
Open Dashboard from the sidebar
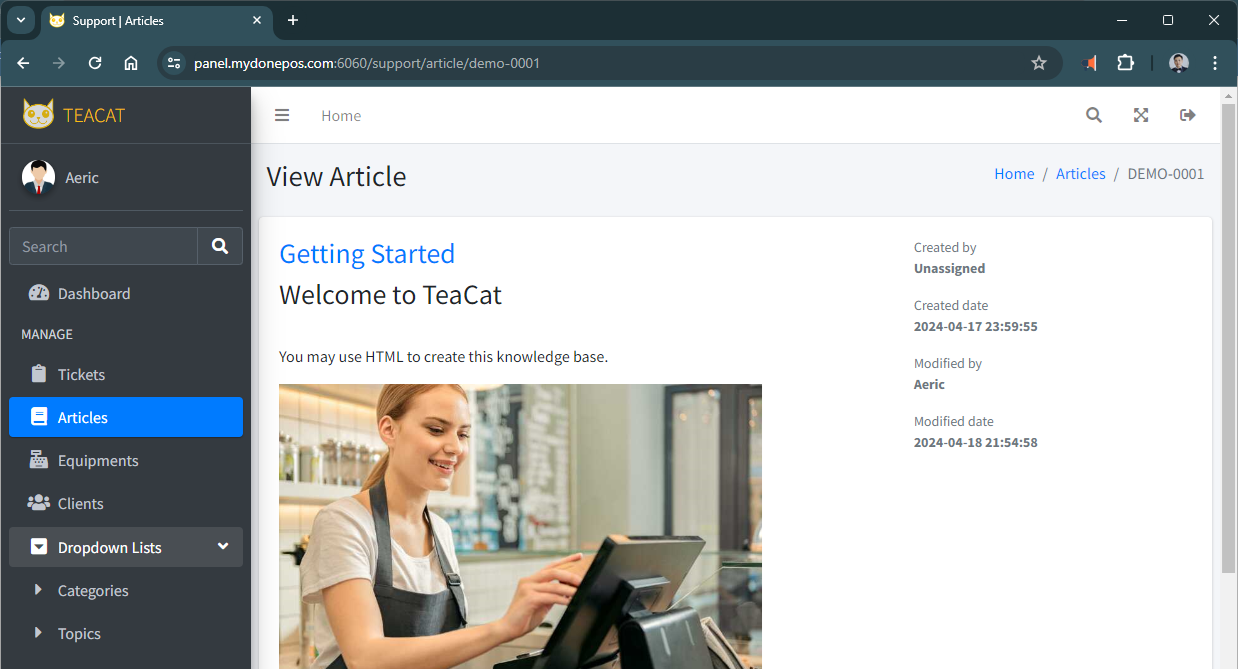(126, 293)
